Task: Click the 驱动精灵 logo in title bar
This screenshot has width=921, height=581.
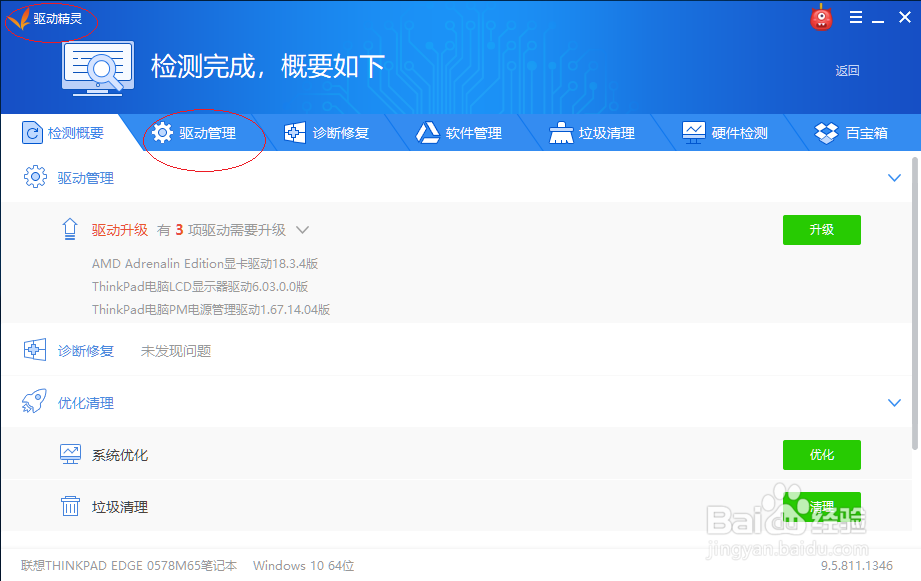Action: coord(50,17)
